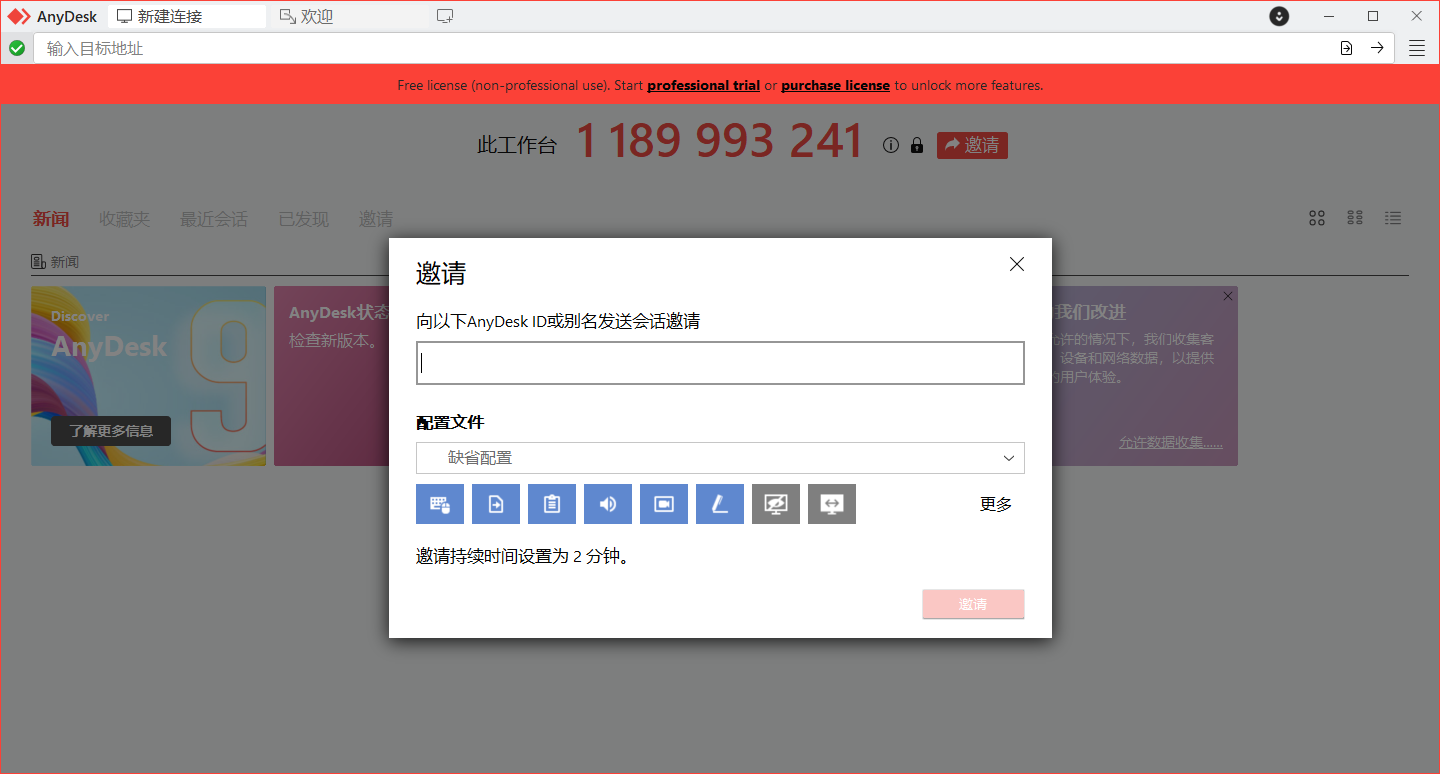Screen dimensions: 1440x774
Task: Click the 允许数据收集 link
Action: (x=1170, y=443)
